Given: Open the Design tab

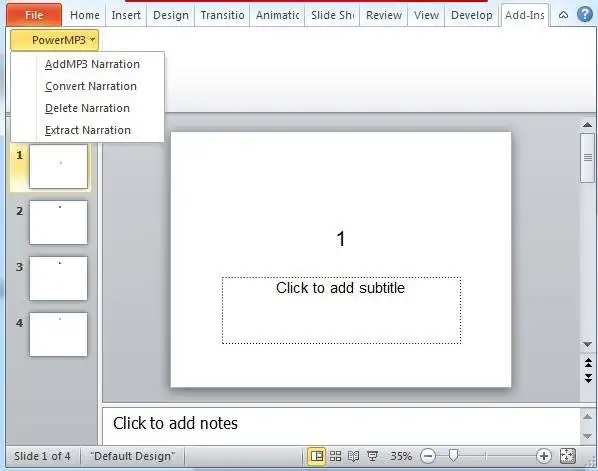Looking at the screenshot, I should coord(170,15).
